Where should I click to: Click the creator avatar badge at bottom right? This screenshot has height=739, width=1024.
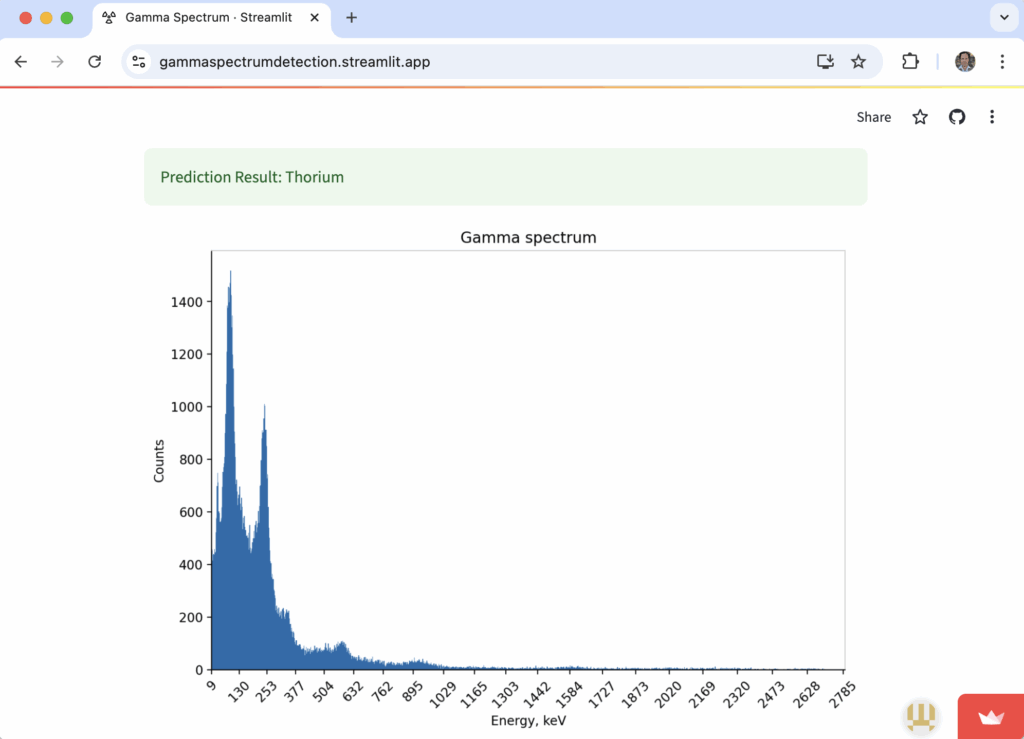tap(921, 716)
